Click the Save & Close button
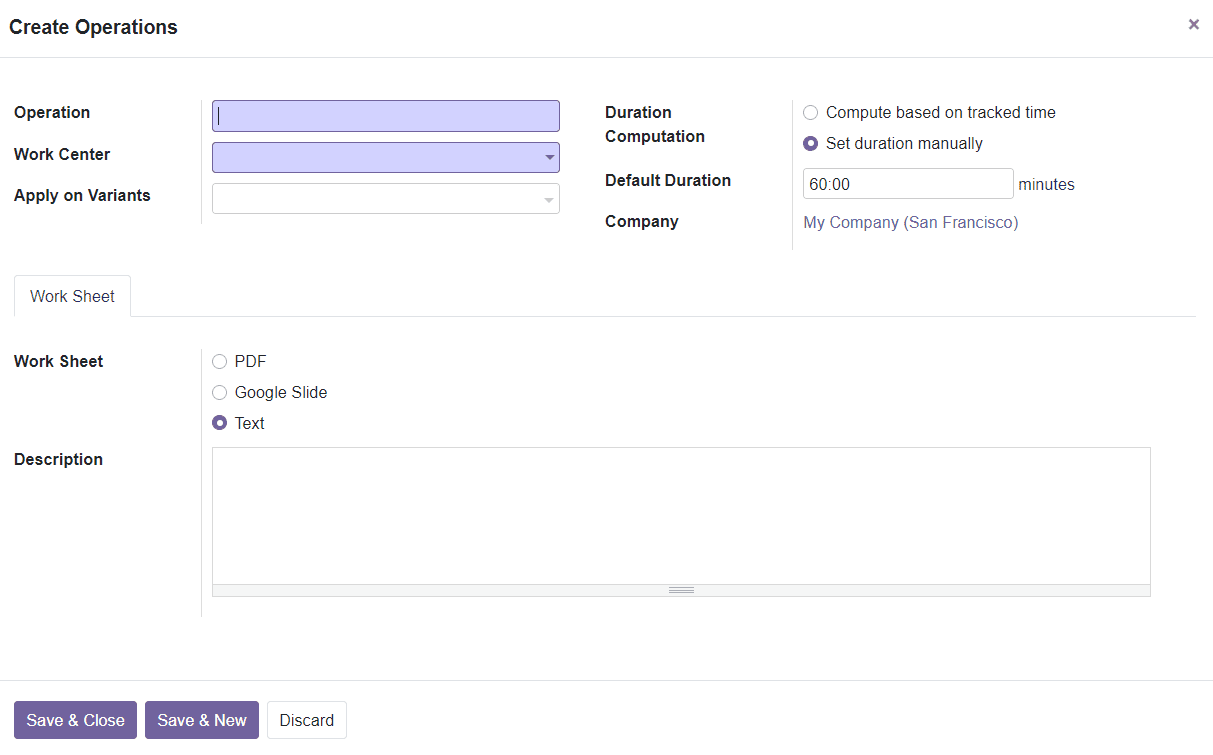 [x=75, y=720]
